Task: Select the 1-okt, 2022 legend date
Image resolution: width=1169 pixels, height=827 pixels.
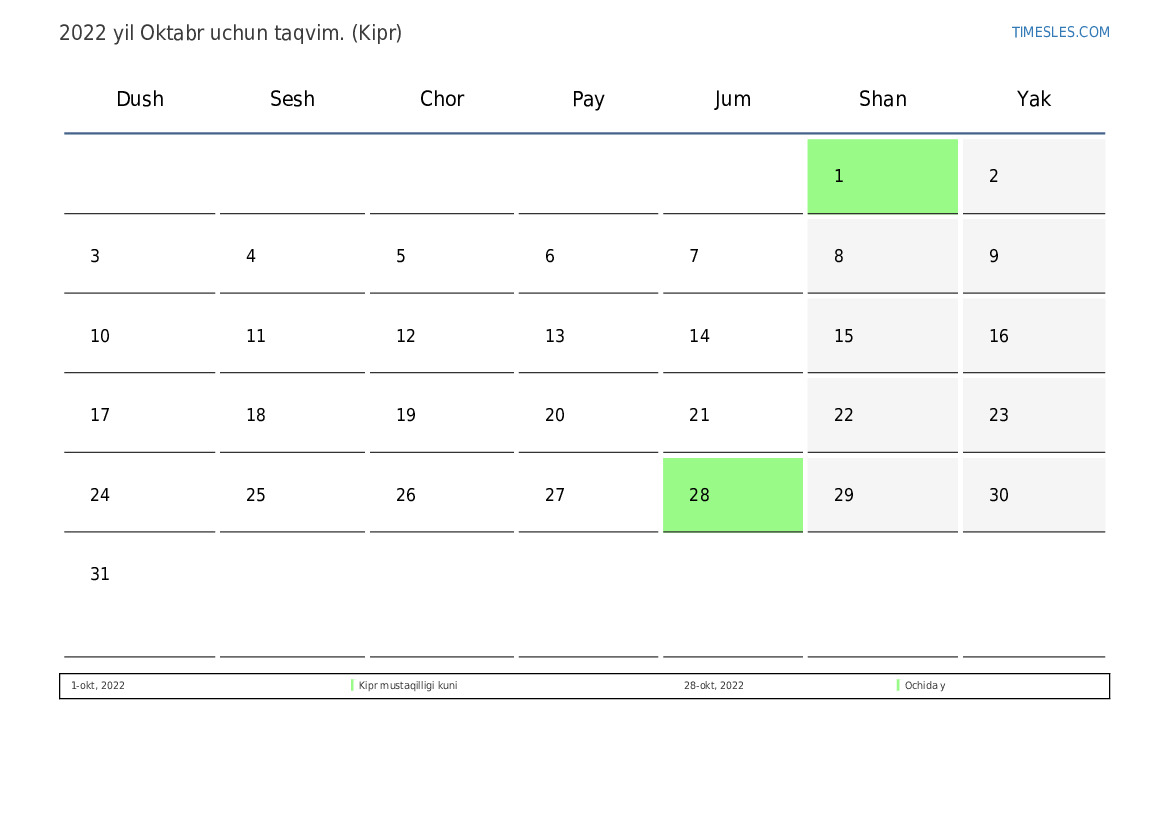Action: pos(98,686)
